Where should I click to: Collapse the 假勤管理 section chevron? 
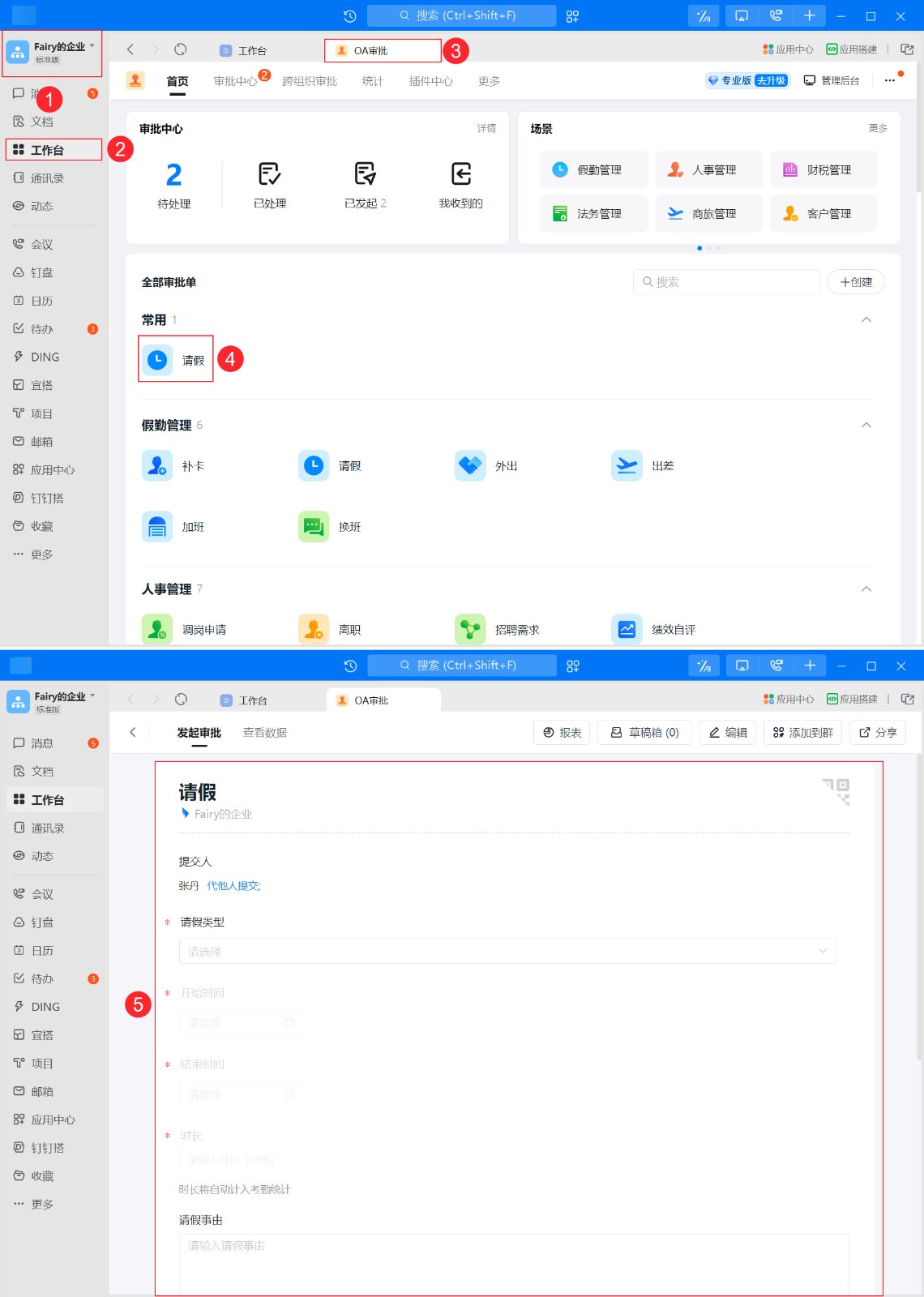866,425
